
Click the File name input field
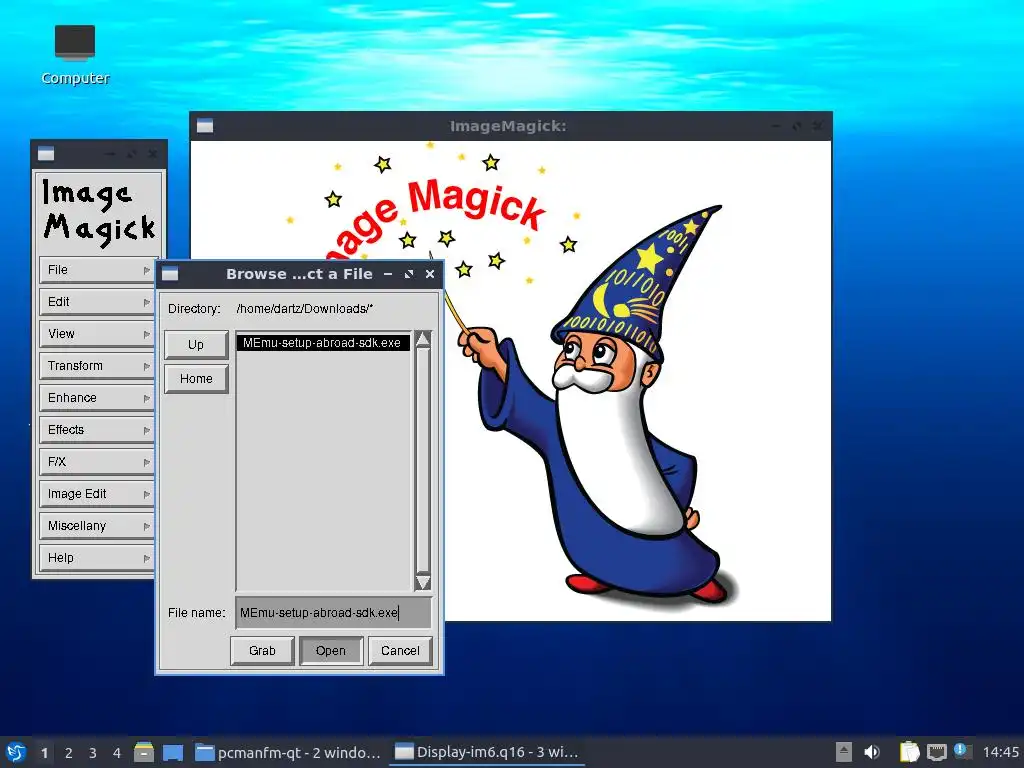coord(333,613)
